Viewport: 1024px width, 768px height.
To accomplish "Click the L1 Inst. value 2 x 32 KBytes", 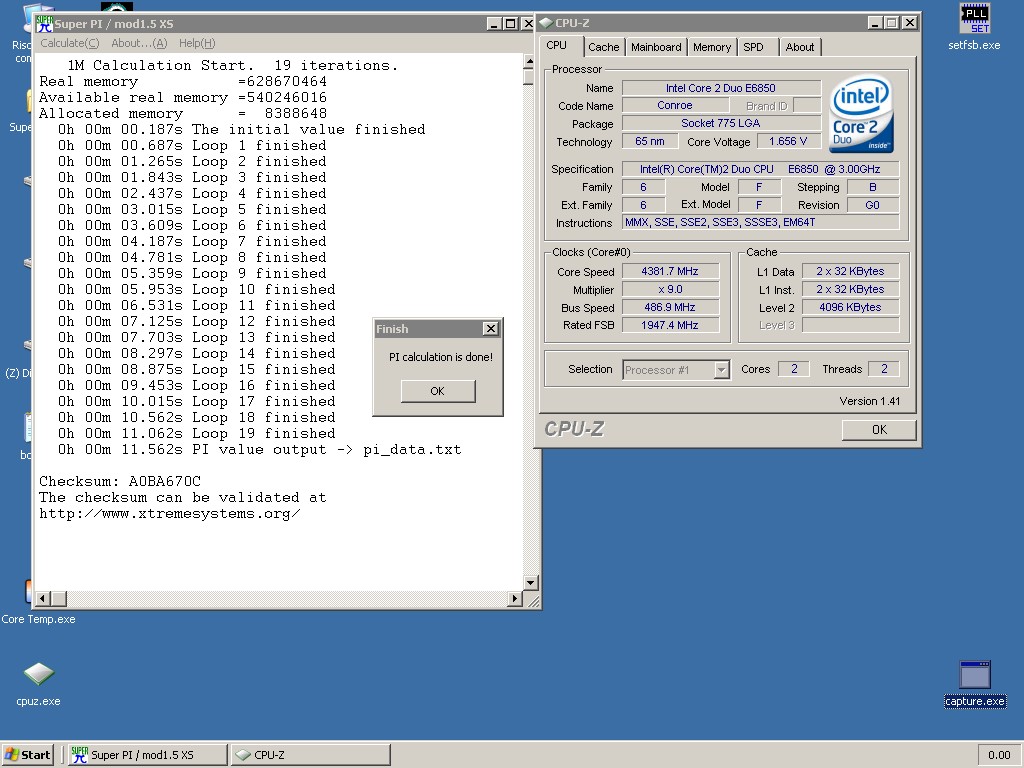I will point(850,289).
